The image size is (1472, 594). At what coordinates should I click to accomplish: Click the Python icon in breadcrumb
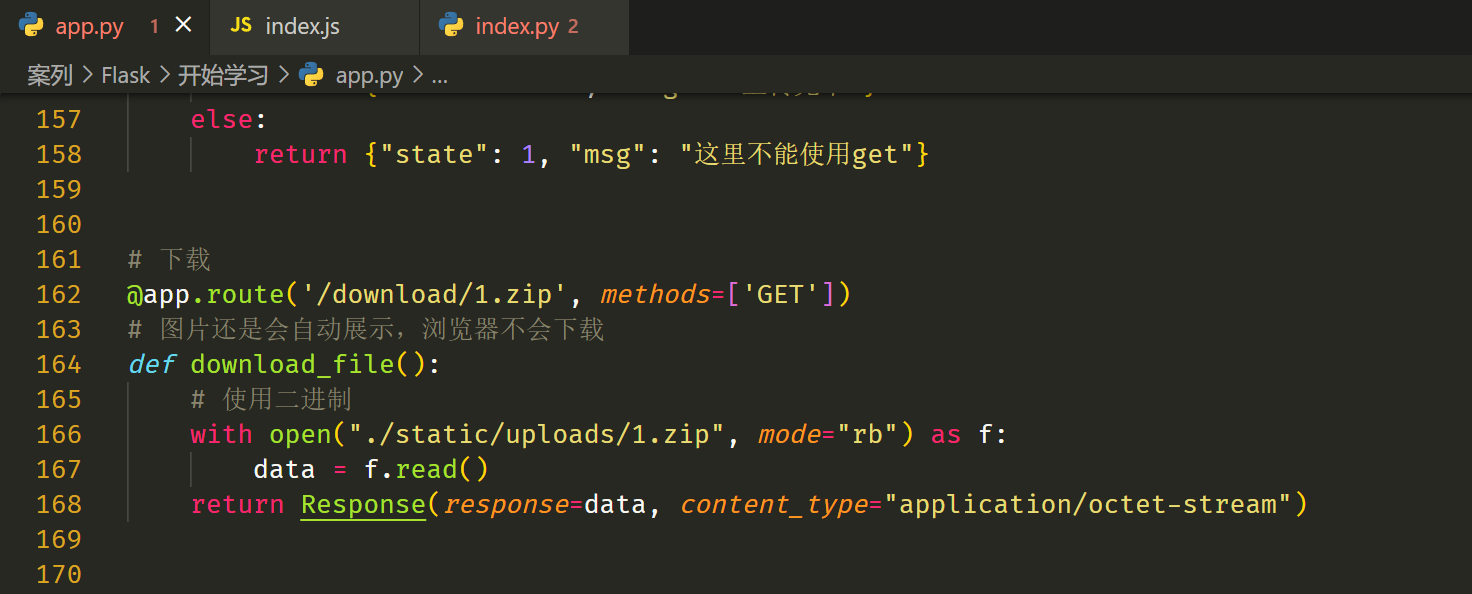click(311, 75)
